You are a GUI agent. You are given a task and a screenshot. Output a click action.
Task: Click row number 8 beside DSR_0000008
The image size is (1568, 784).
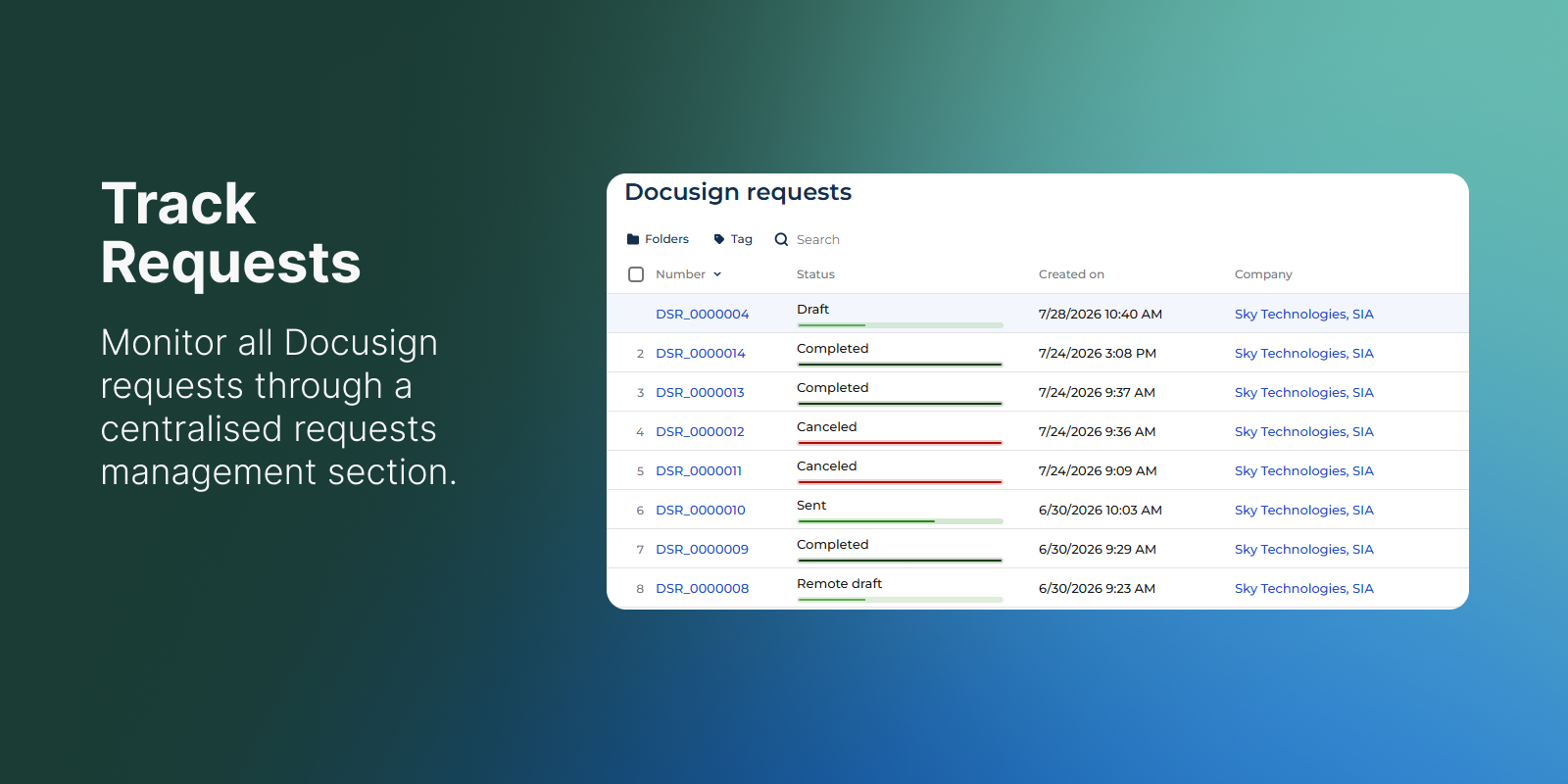click(x=640, y=589)
